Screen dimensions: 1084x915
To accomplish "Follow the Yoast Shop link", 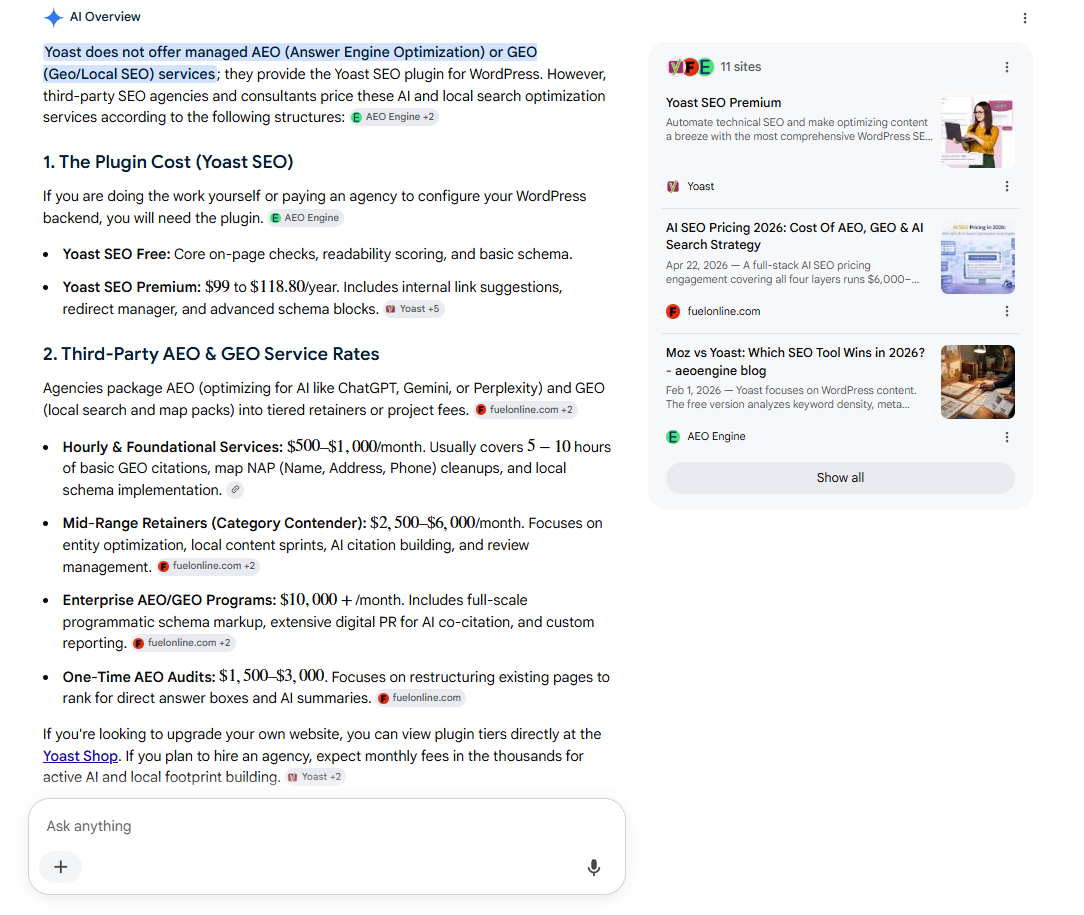I will (80, 756).
